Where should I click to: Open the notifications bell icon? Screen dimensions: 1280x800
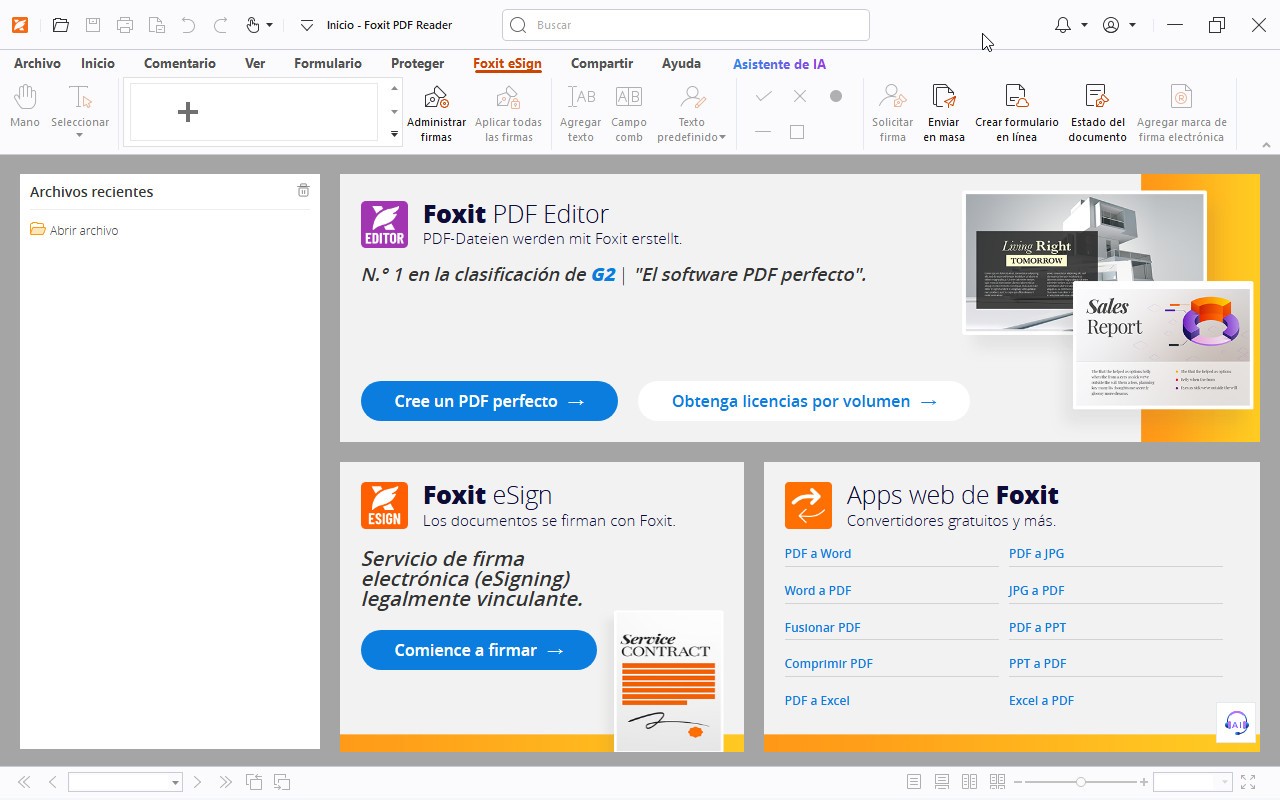(x=1063, y=25)
